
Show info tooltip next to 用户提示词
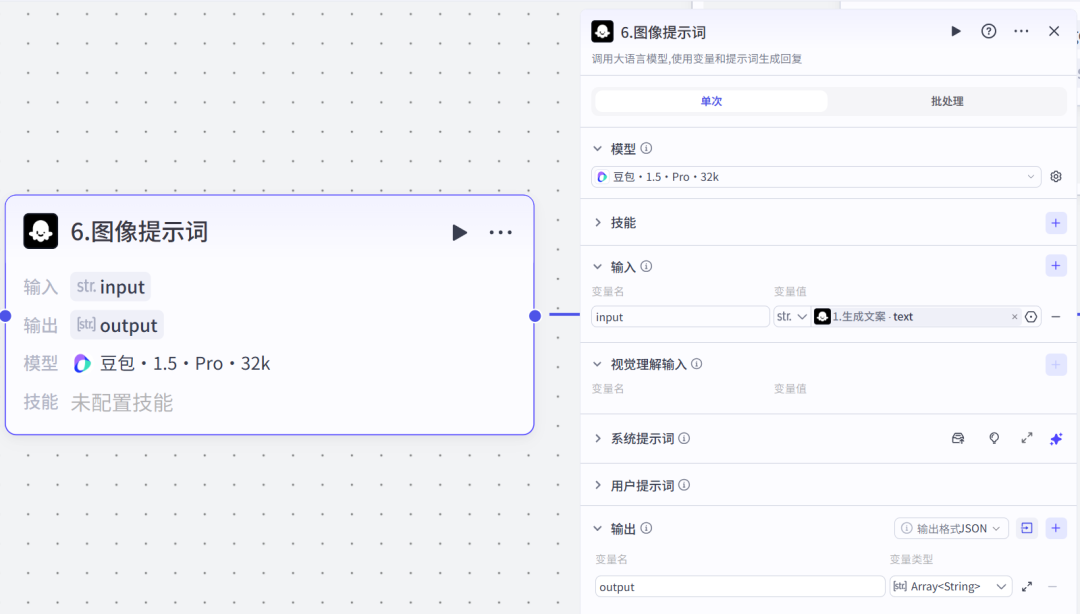click(684, 485)
